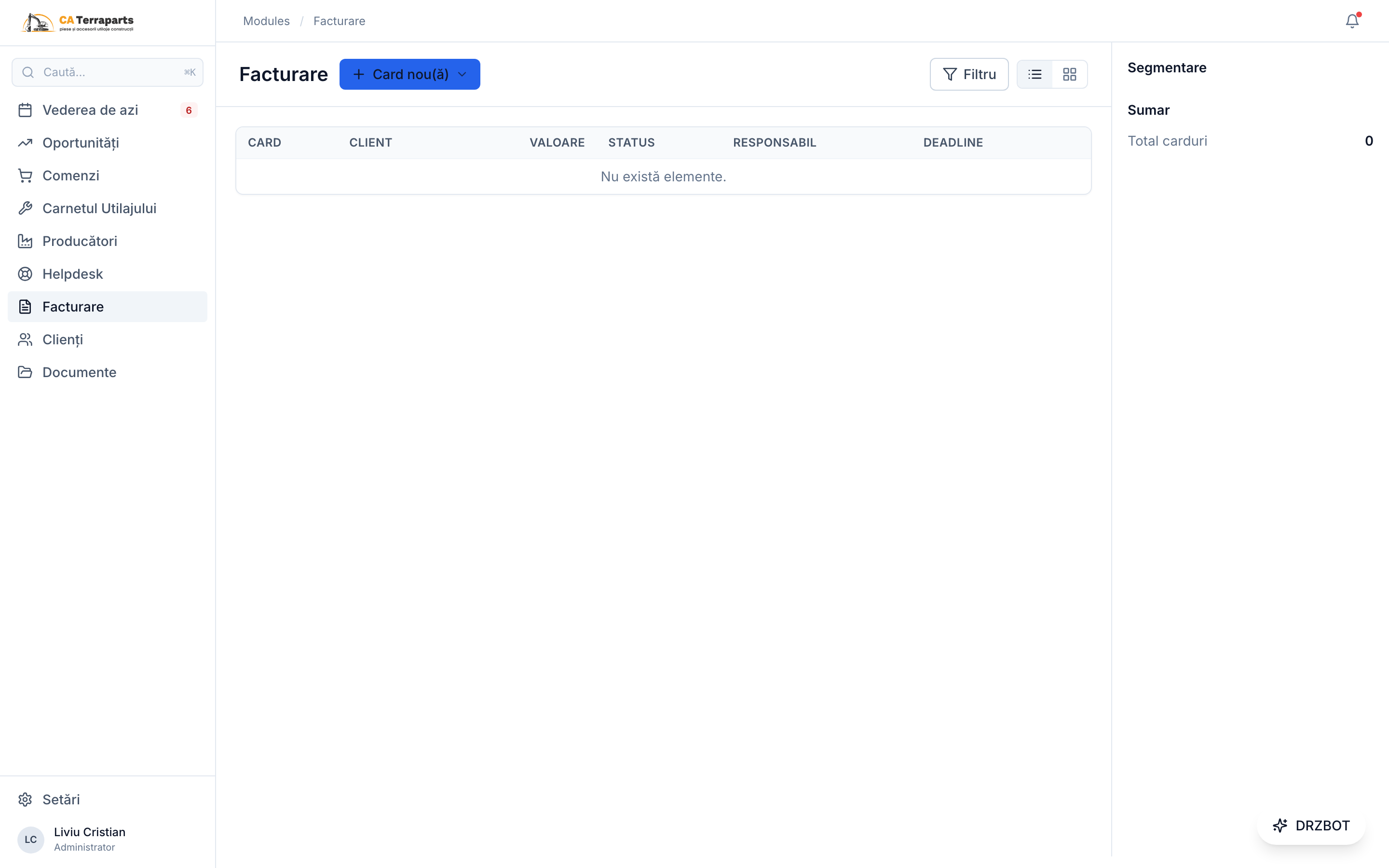Focus the Caută search field
The image size is (1389, 868).
coord(108,72)
